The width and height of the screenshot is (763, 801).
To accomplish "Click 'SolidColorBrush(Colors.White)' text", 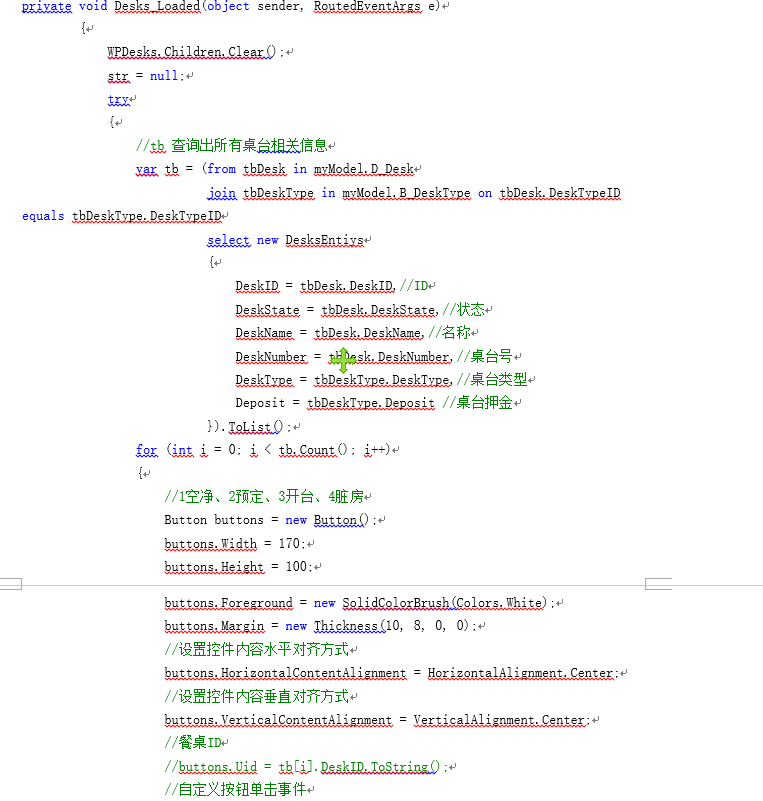I will point(444,603).
